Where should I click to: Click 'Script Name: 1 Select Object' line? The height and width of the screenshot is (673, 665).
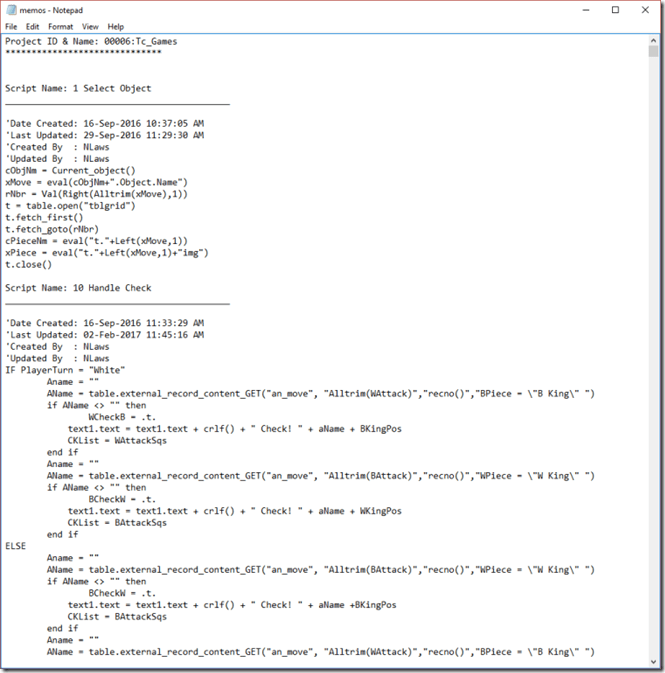click(x=78, y=88)
